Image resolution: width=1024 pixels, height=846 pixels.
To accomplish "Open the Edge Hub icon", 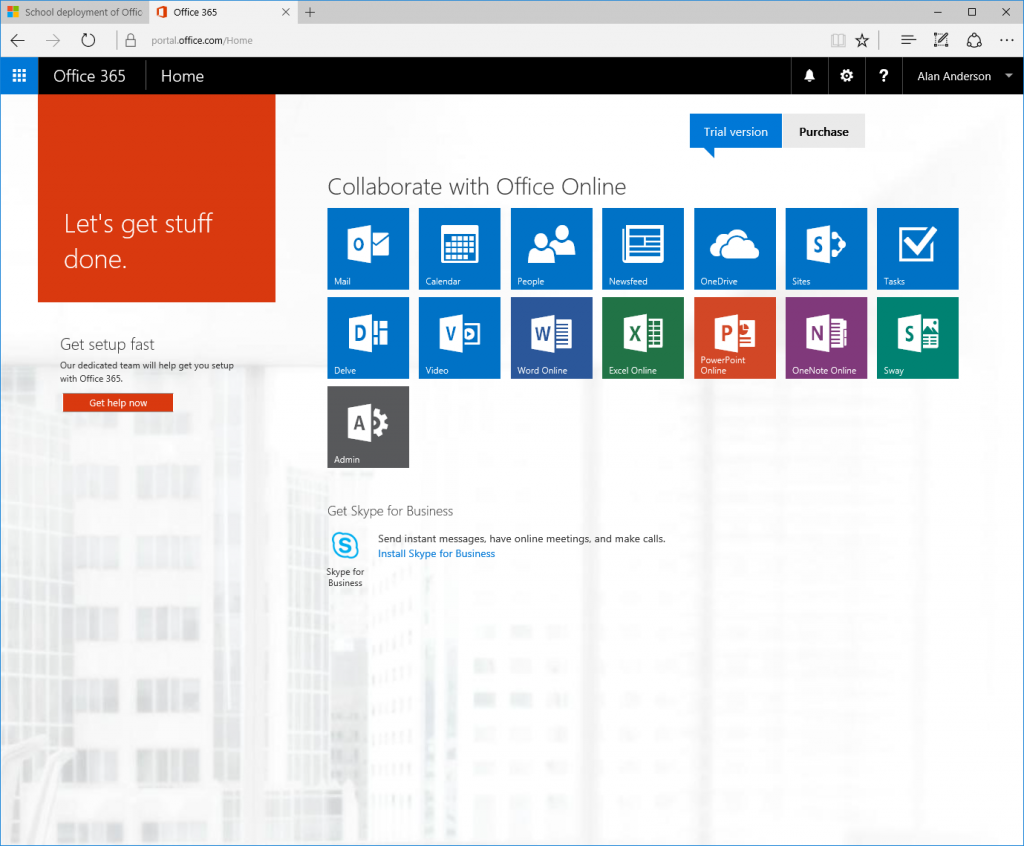I will (x=908, y=41).
